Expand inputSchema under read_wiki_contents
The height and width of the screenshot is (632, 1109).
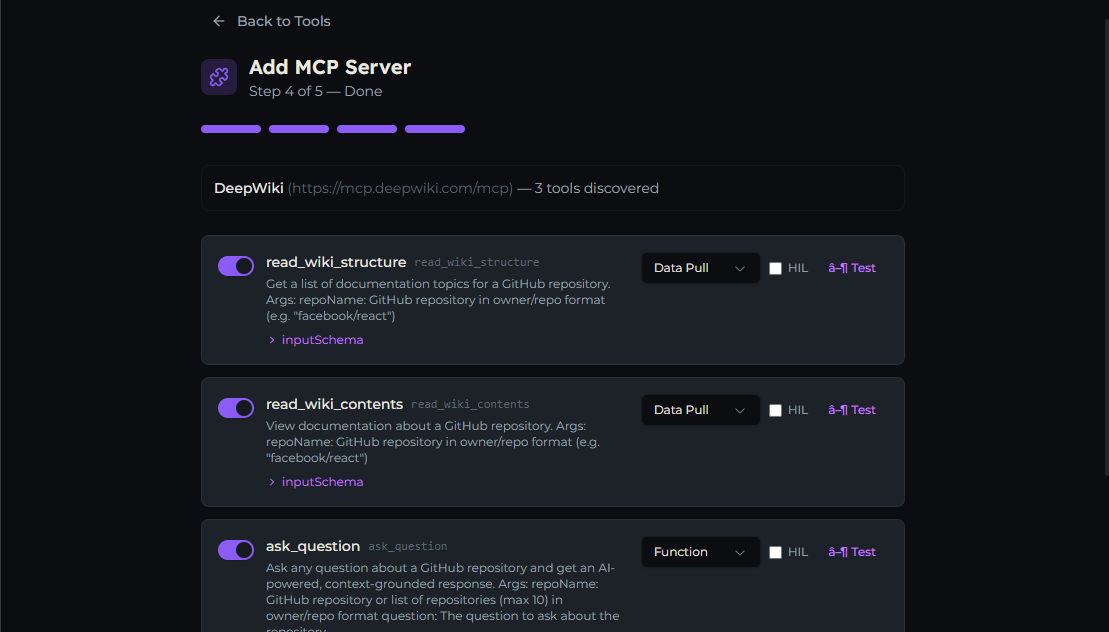[x=315, y=482]
